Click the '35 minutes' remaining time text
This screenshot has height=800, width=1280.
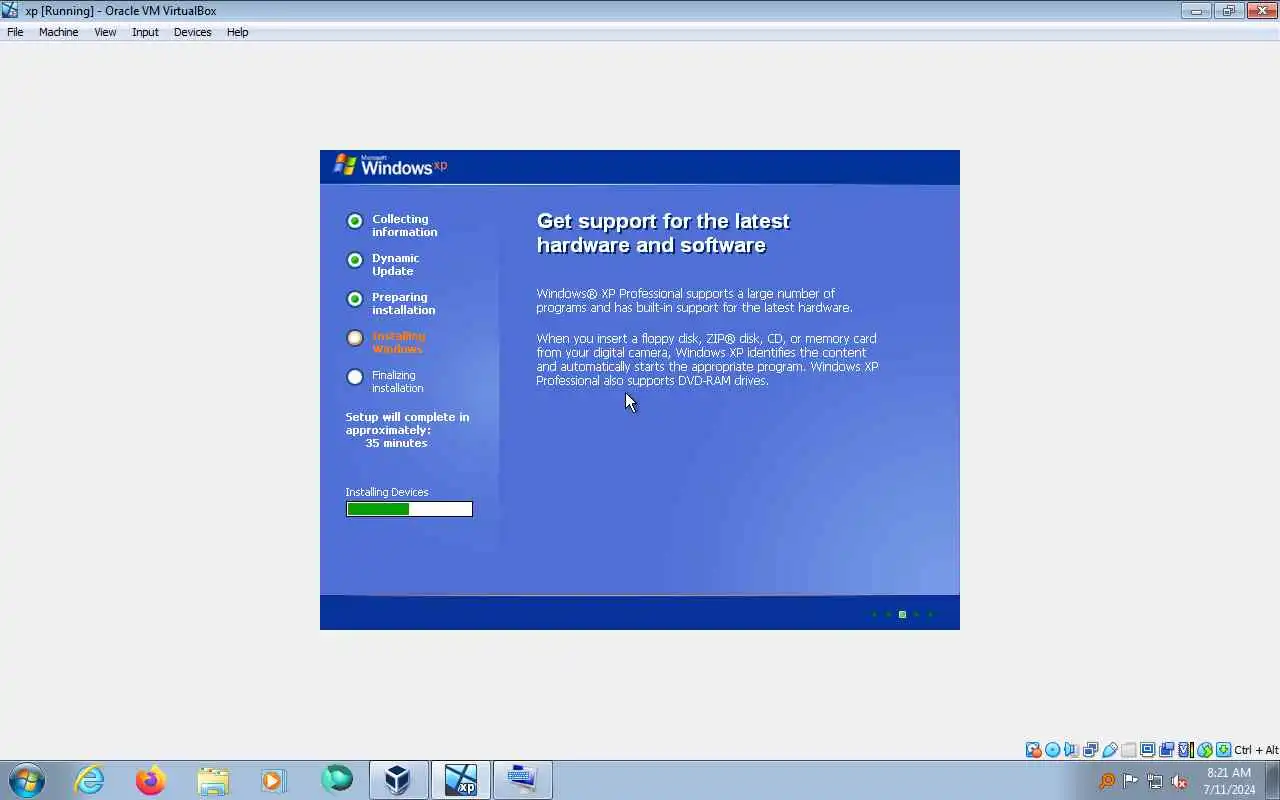pyautogui.click(x=396, y=443)
